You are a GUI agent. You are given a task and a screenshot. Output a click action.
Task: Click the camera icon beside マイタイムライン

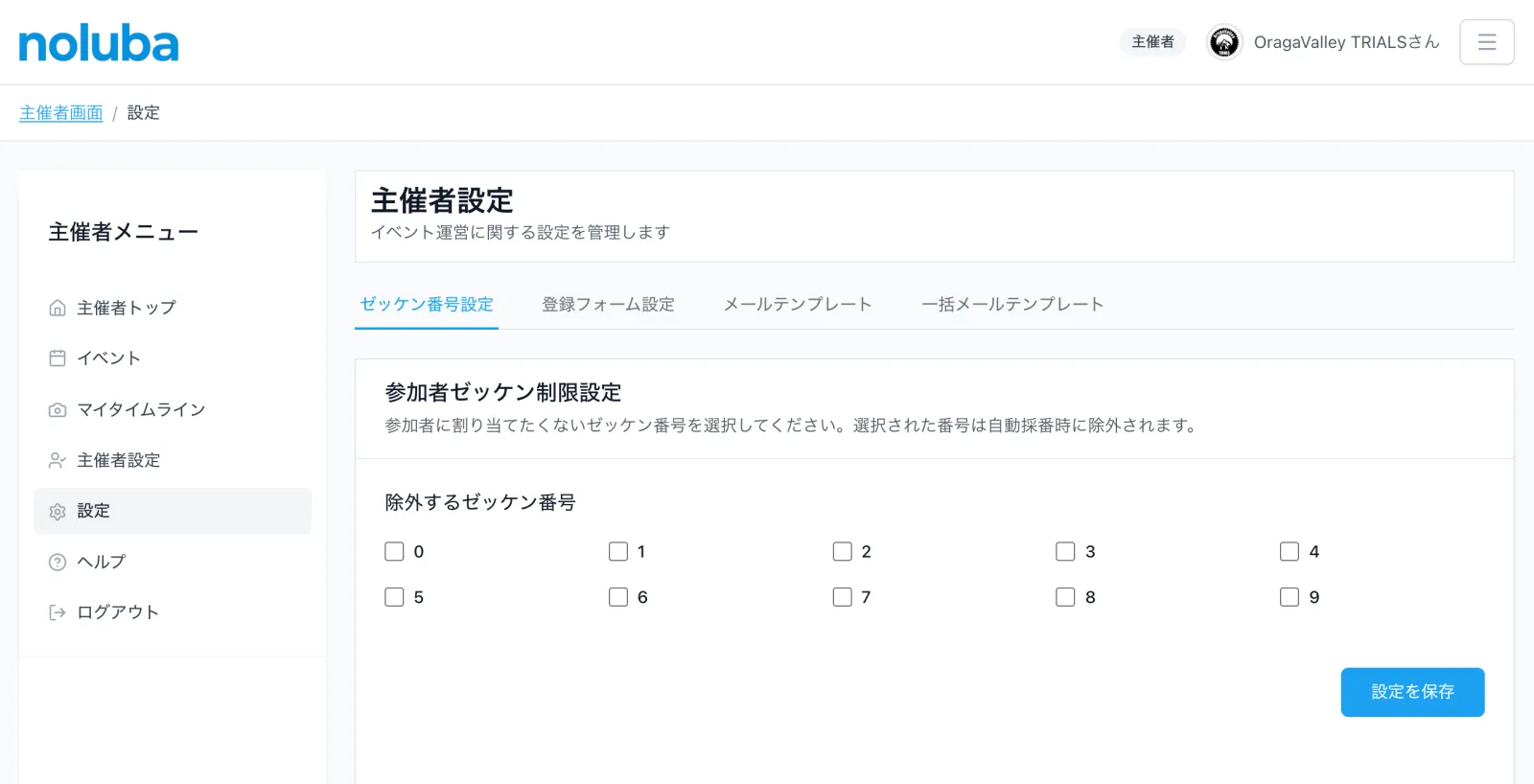tap(58, 410)
